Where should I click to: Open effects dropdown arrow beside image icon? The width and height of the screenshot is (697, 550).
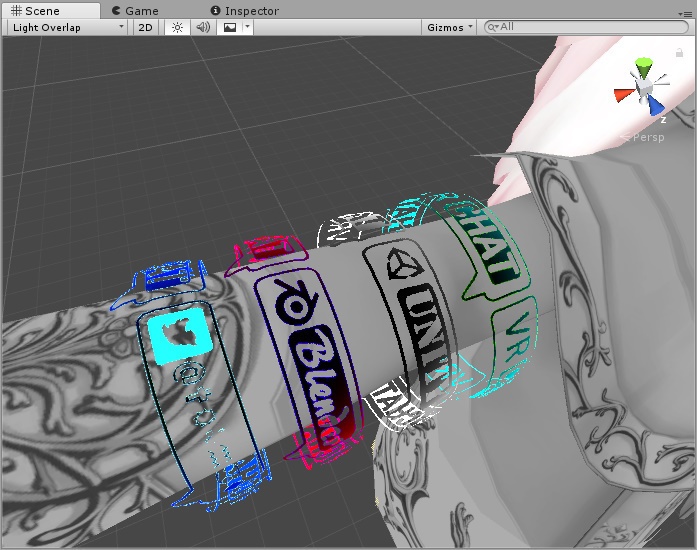point(248,28)
